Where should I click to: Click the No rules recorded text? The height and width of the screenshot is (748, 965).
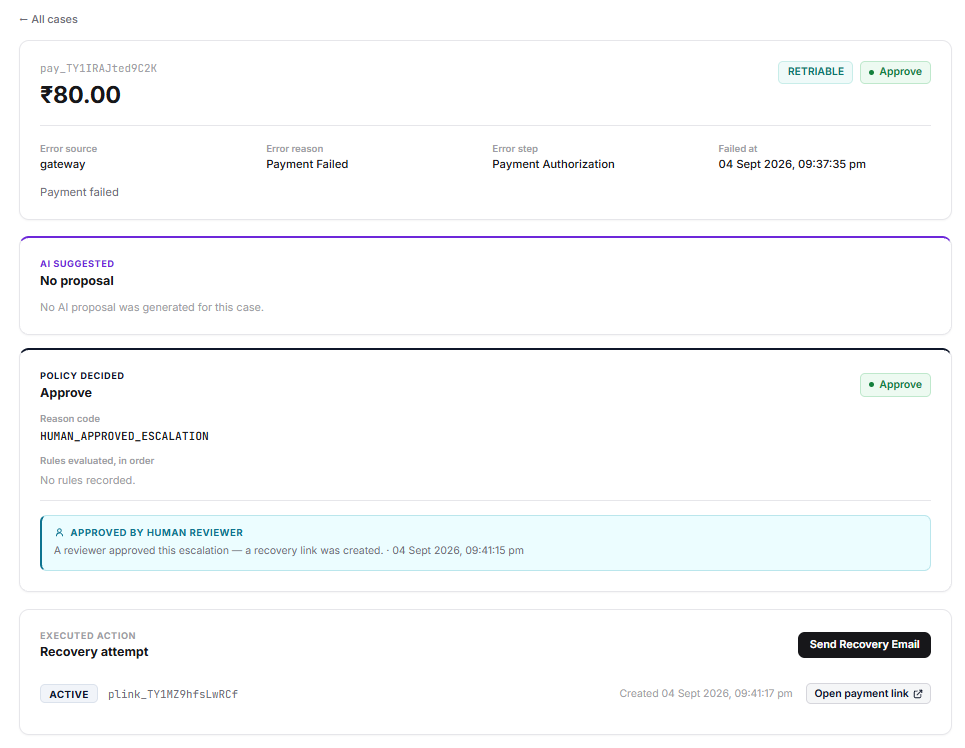[87, 480]
